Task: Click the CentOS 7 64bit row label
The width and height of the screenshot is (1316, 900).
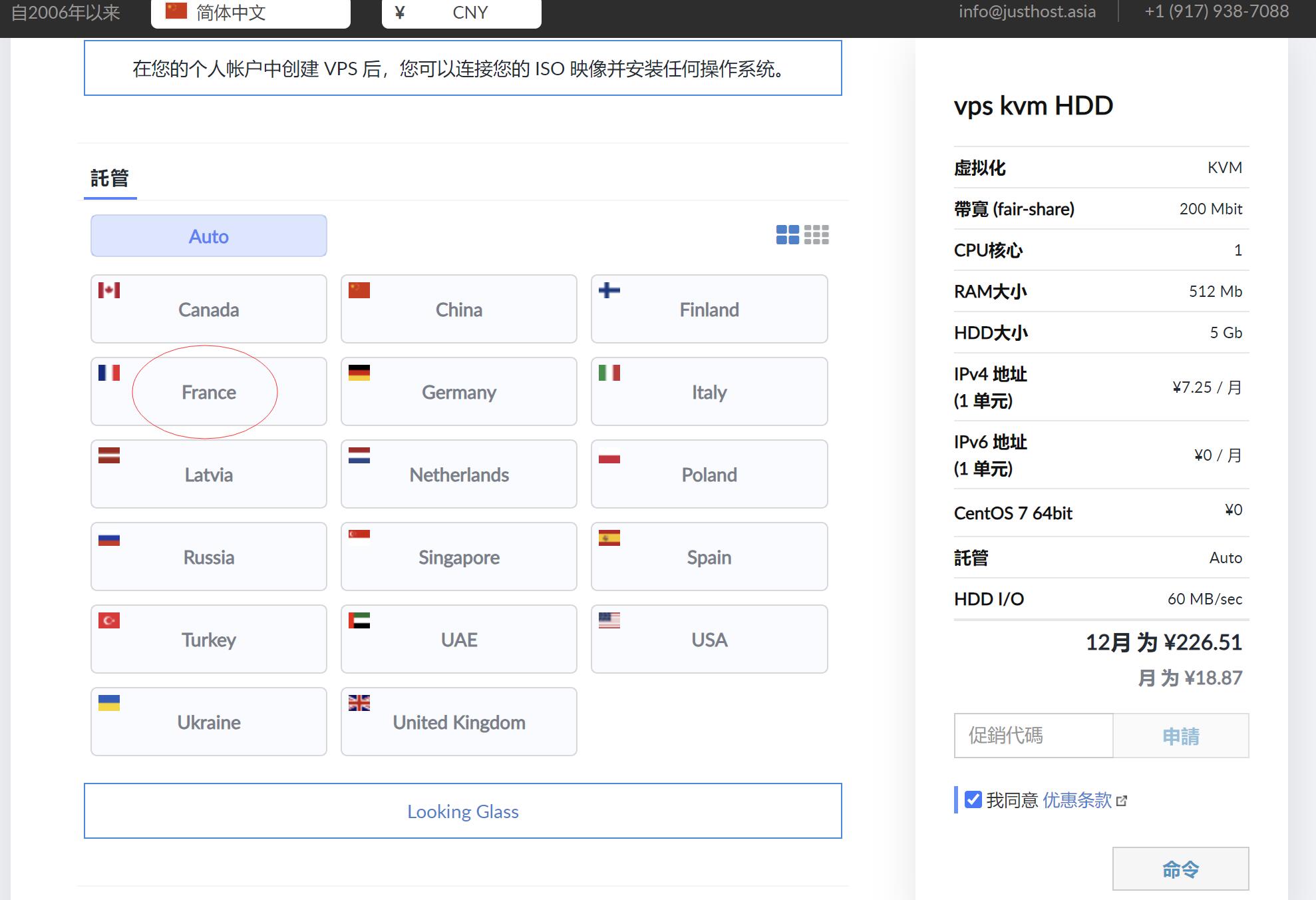Action: [1013, 513]
